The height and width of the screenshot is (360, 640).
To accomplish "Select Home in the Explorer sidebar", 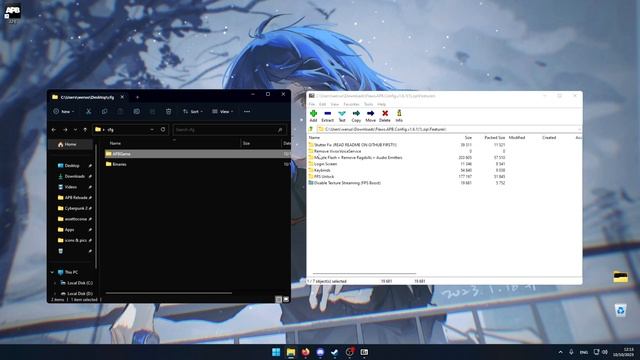I will pyautogui.click(x=71, y=144).
